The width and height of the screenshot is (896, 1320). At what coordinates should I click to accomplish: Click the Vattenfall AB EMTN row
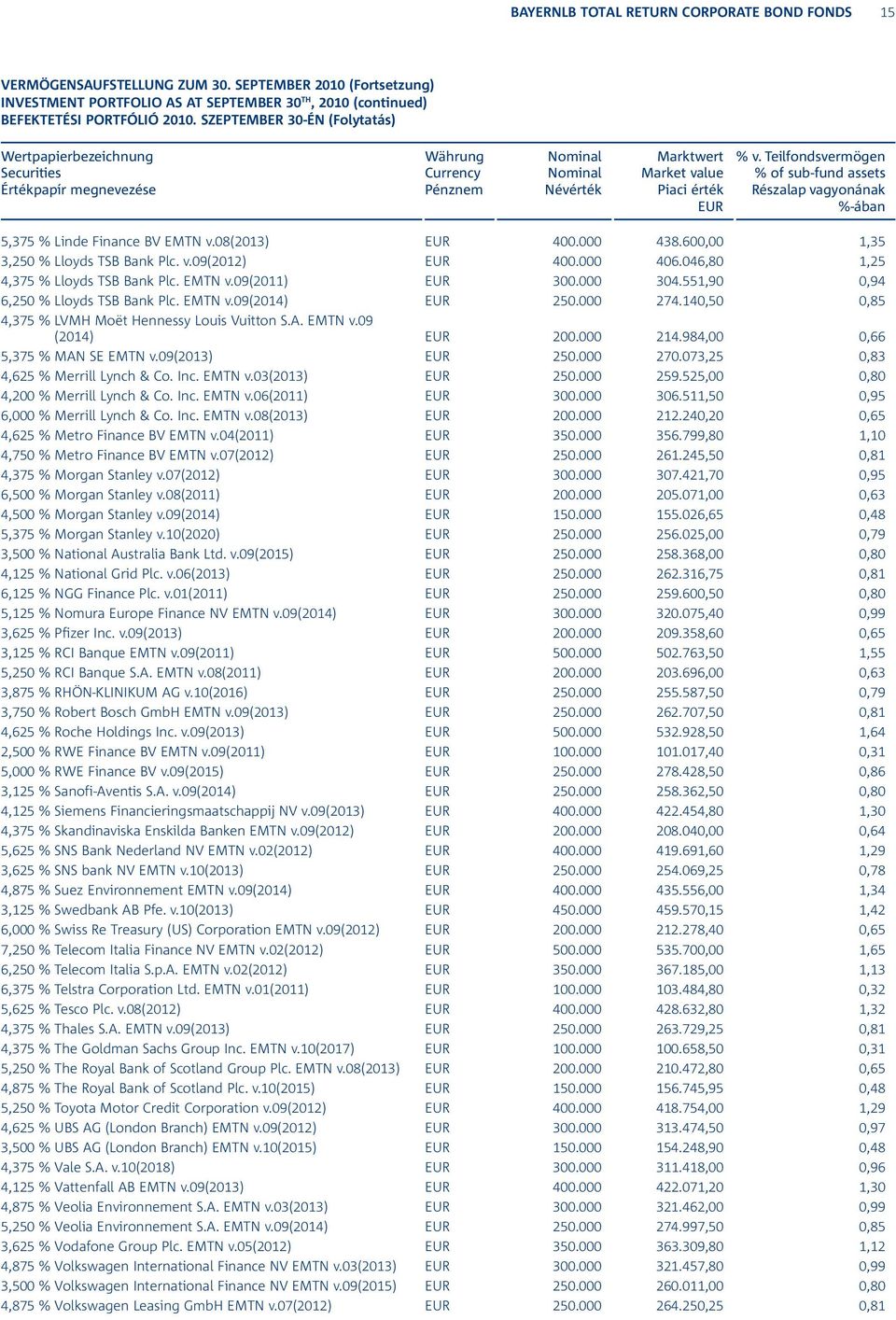pos(443,1187)
